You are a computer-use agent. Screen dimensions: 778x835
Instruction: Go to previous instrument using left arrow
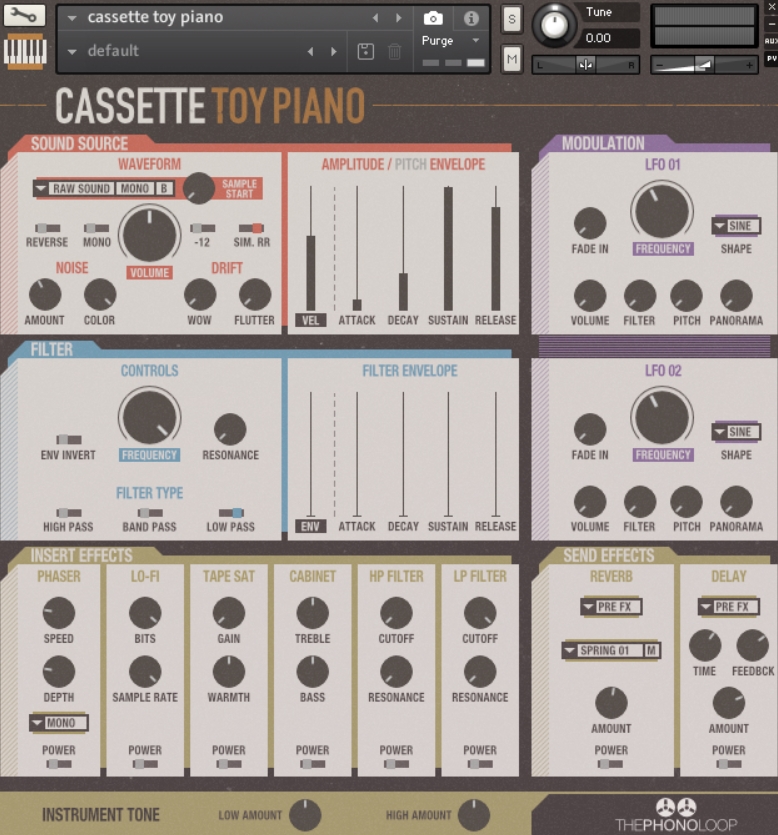(375, 18)
